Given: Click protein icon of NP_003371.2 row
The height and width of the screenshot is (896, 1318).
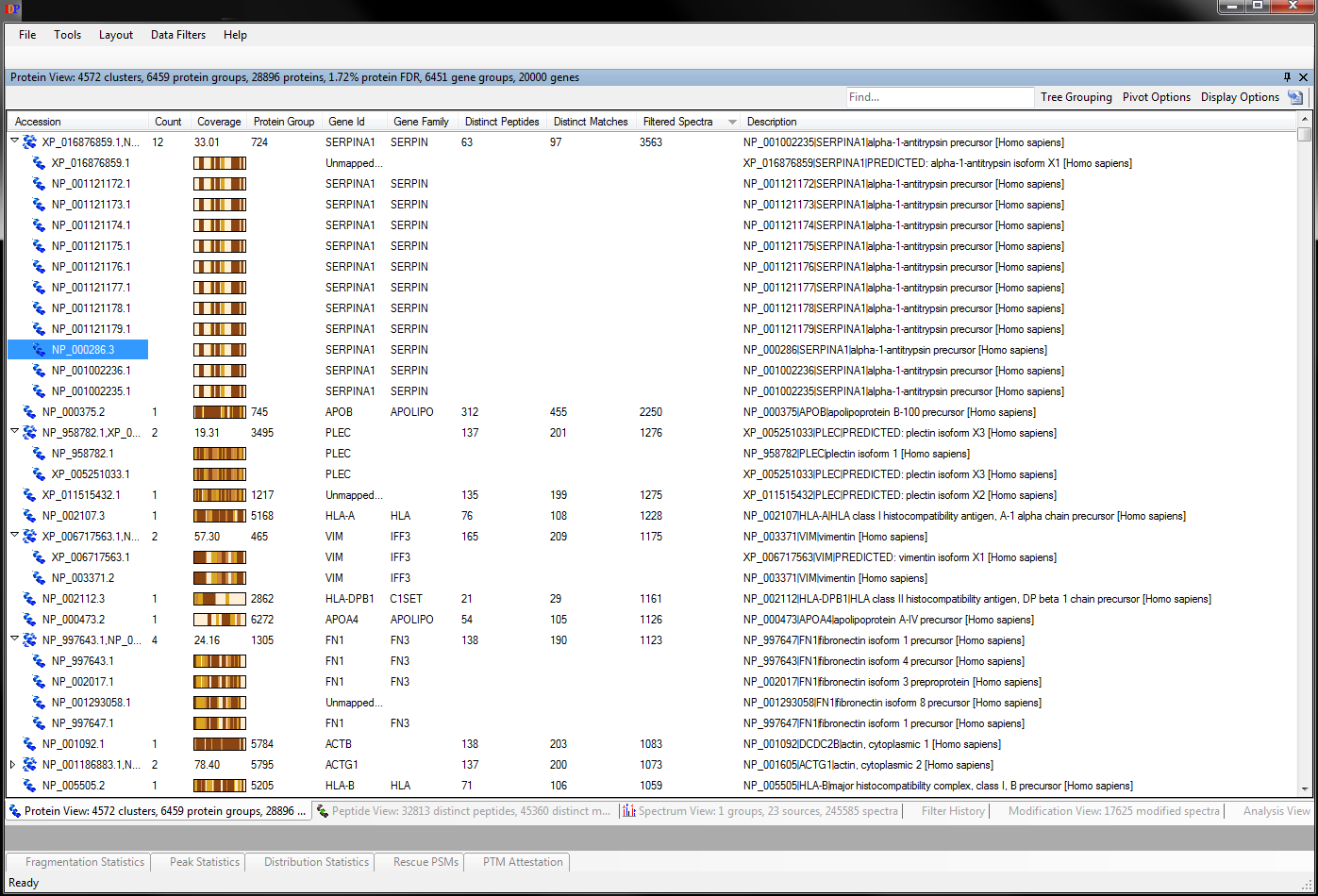Looking at the screenshot, I should point(39,578).
